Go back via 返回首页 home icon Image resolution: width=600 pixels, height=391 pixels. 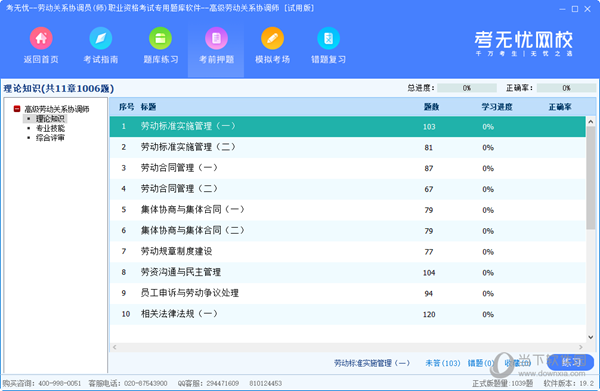[x=41, y=38]
